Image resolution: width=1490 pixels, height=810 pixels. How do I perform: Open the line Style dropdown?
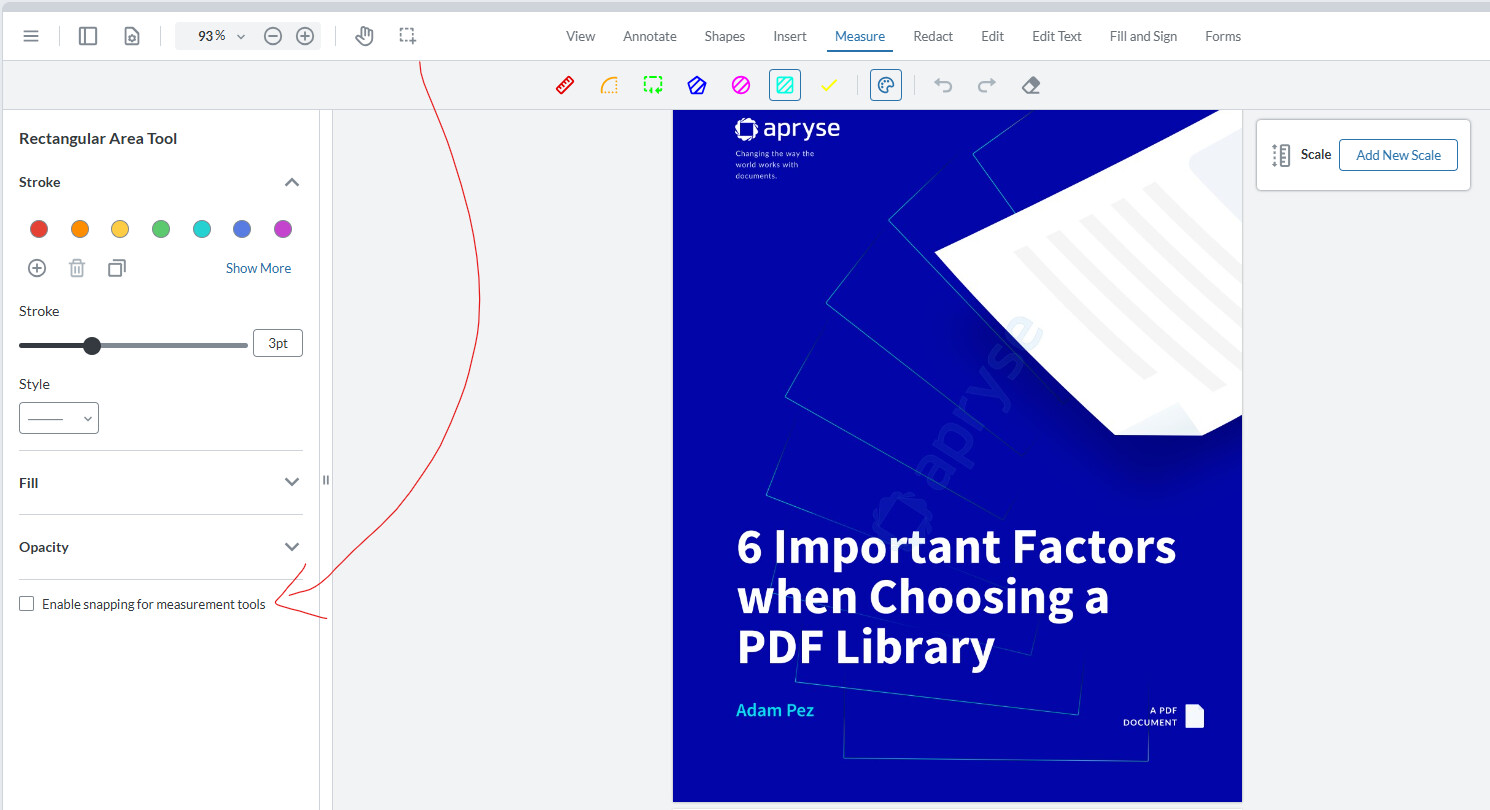point(59,418)
